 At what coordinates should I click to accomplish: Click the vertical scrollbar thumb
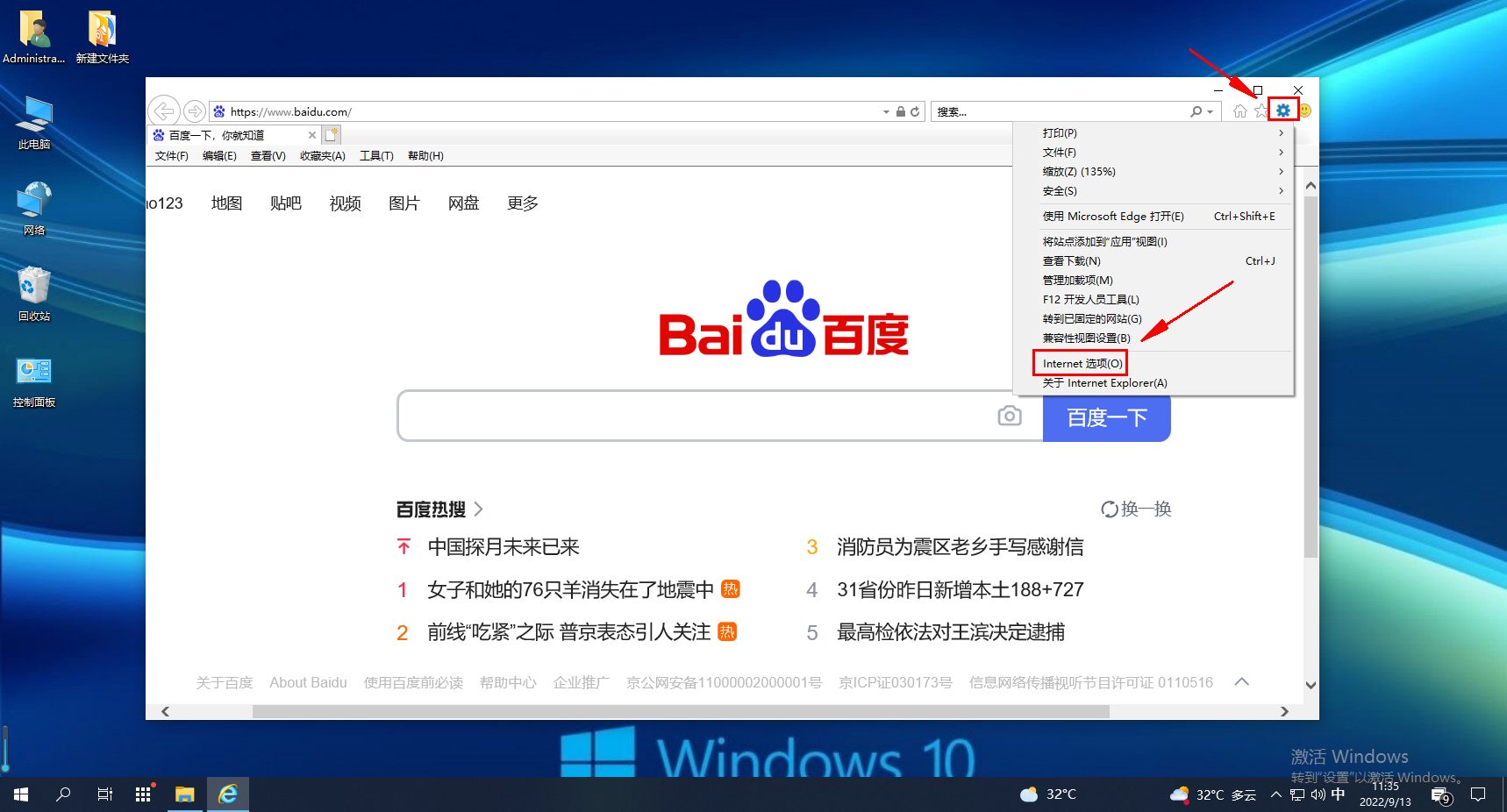pos(1311,377)
